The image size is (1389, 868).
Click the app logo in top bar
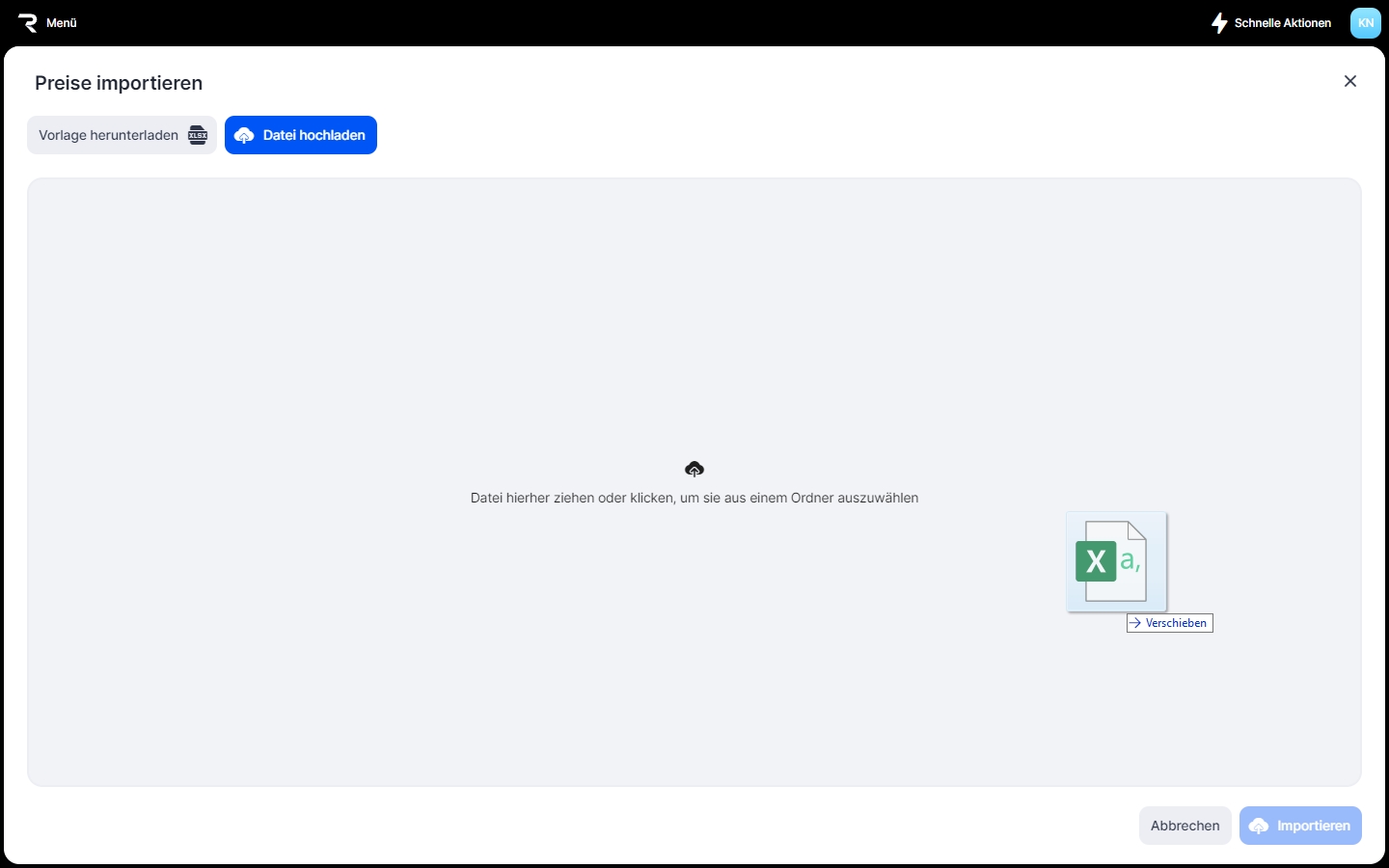point(27,23)
